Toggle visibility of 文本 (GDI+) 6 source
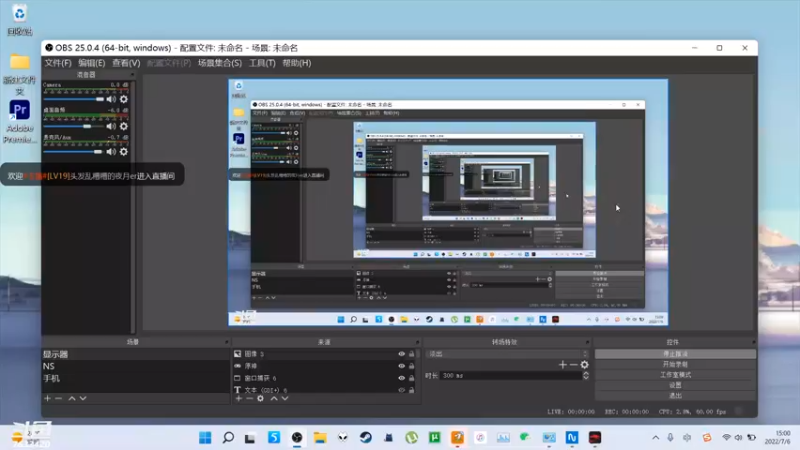This screenshot has height=450, width=800. coord(402,390)
